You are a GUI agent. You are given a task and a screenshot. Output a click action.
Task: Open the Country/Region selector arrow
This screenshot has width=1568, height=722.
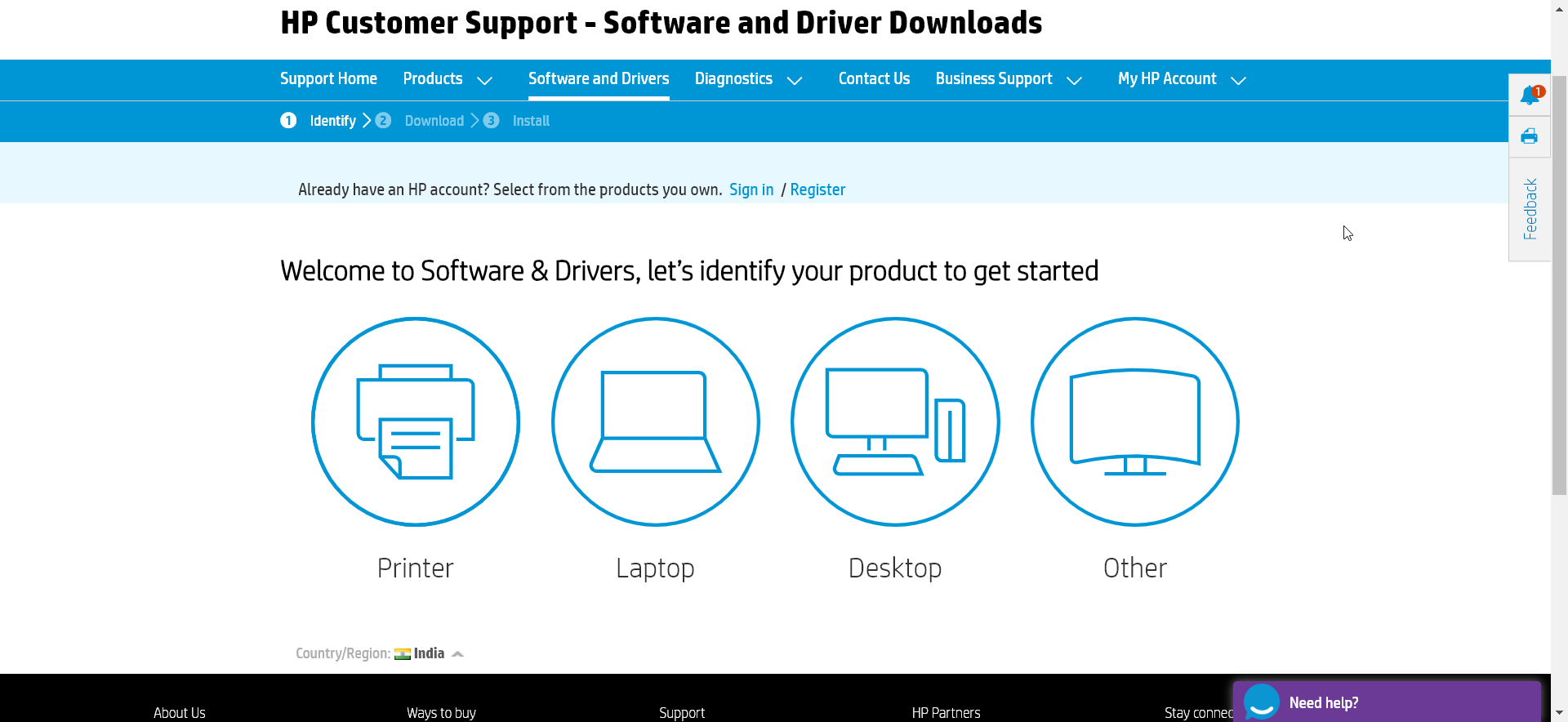coord(457,654)
